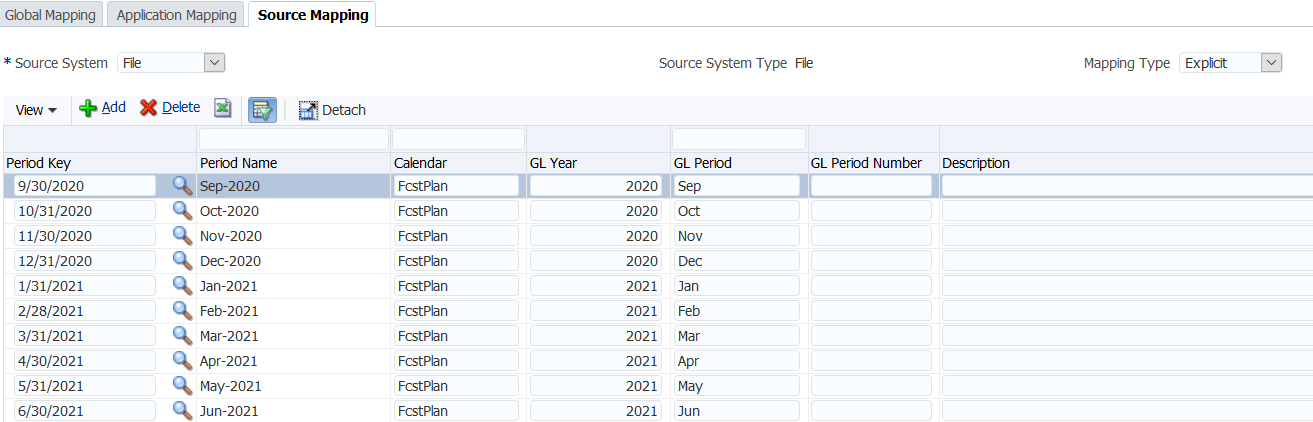
Task: Click Calendar field in the Jan-2021 row
Action: 456,286
